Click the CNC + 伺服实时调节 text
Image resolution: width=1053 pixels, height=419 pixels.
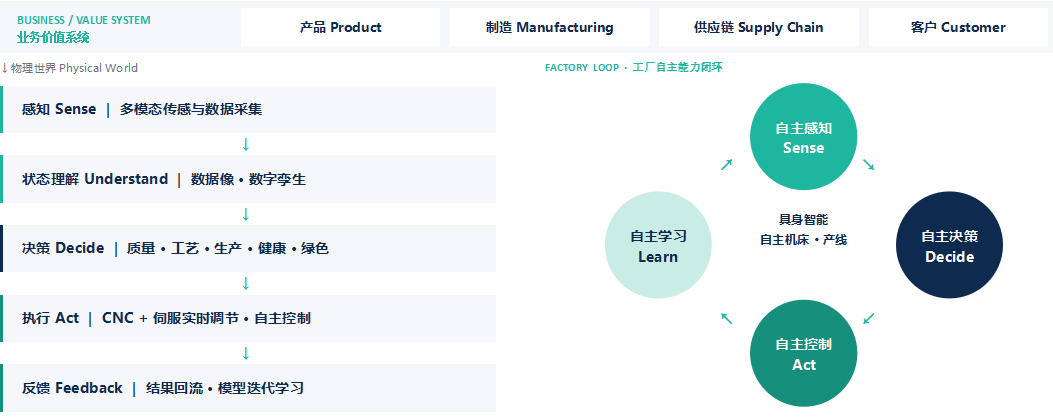point(171,318)
